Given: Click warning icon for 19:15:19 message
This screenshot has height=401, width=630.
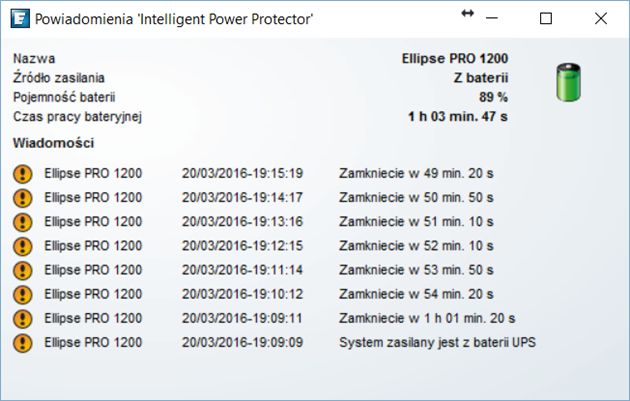Looking at the screenshot, I should coord(22,174).
